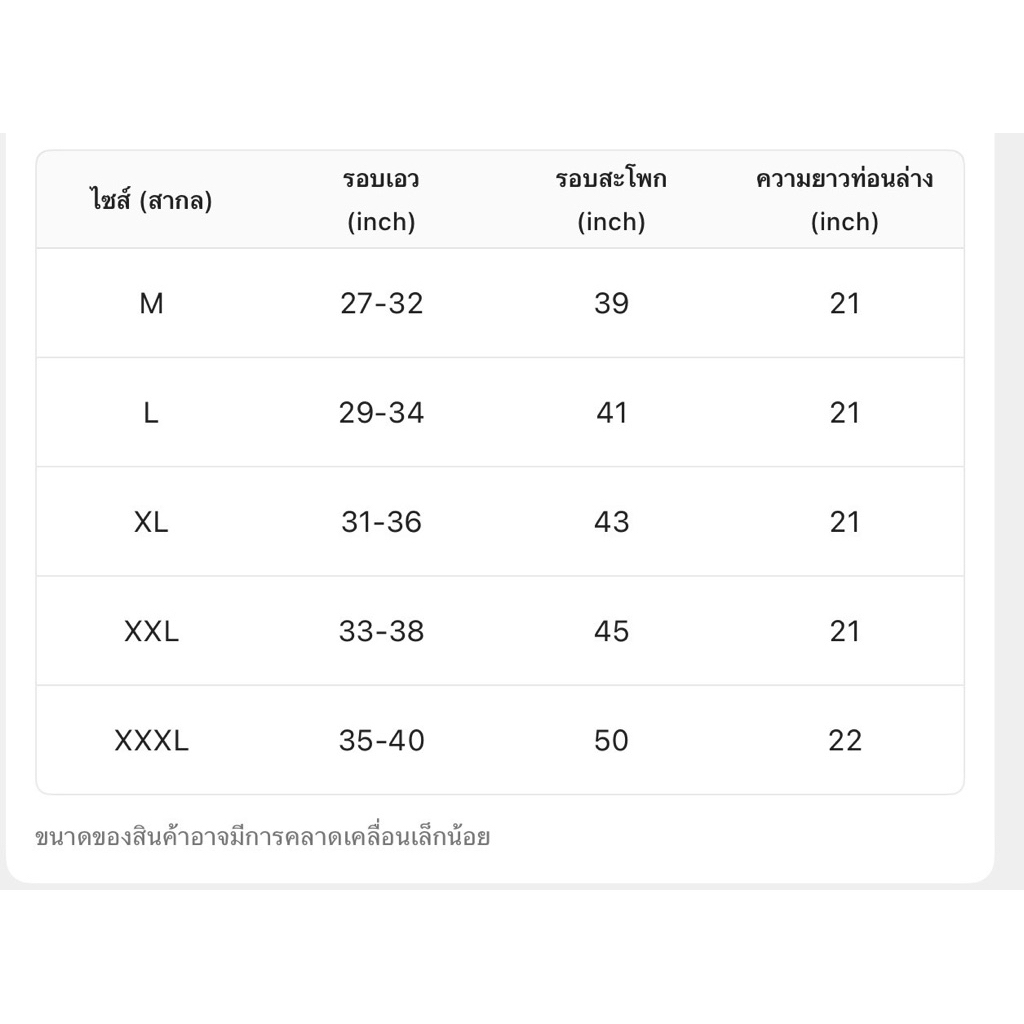Viewport: 1024px width, 1024px height.
Task: Select waist value 27-32
Action: [381, 304]
